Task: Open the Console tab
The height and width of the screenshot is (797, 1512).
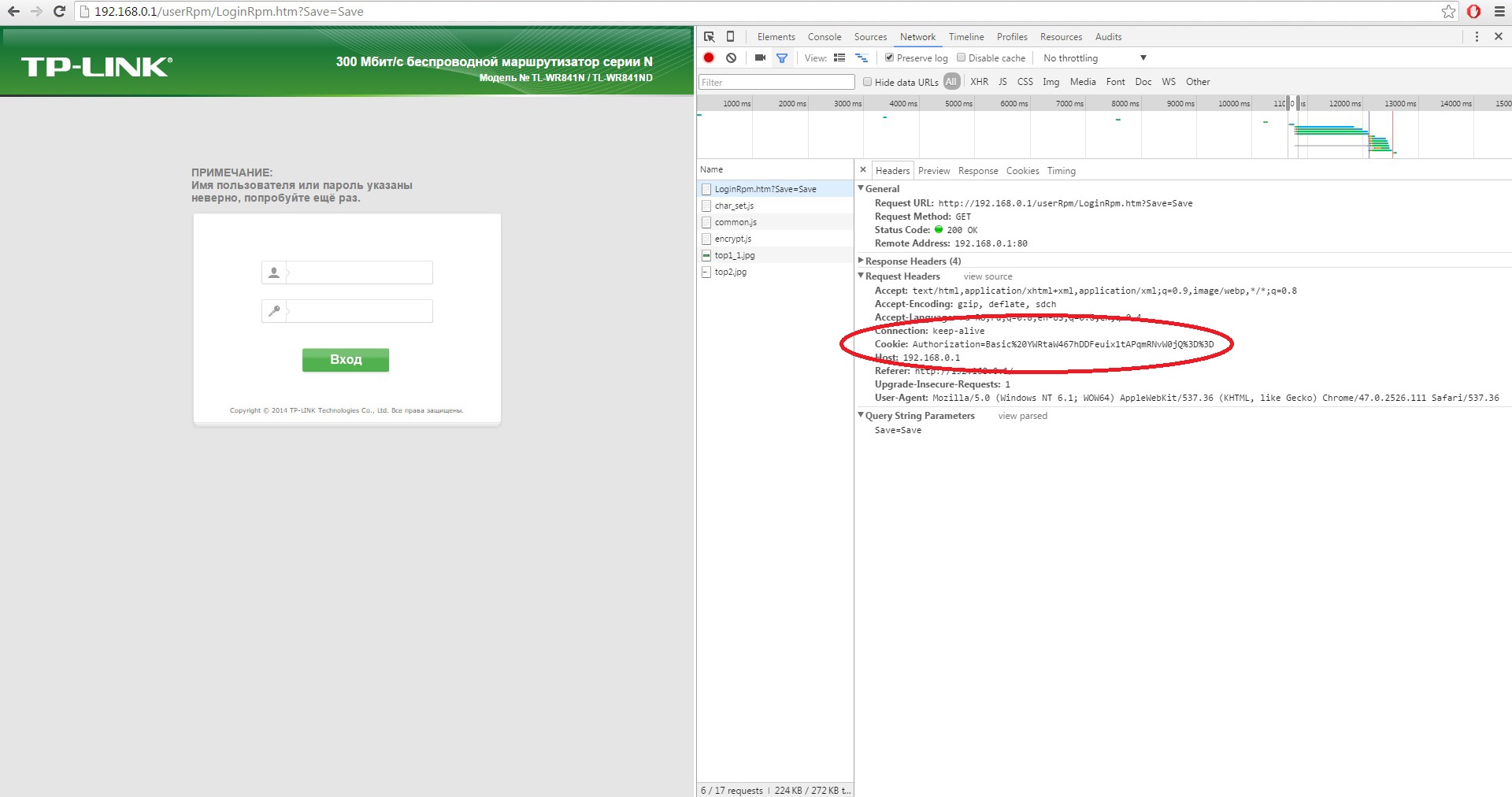Action: (x=825, y=37)
